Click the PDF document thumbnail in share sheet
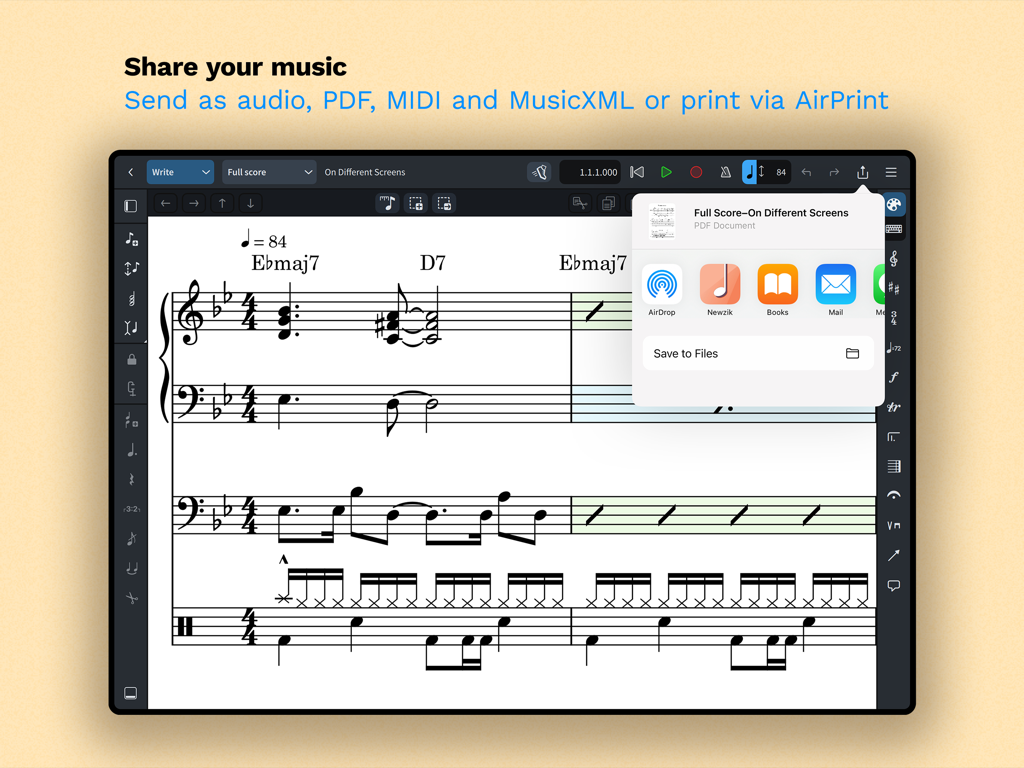The height and width of the screenshot is (768, 1024). click(x=662, y=220)
